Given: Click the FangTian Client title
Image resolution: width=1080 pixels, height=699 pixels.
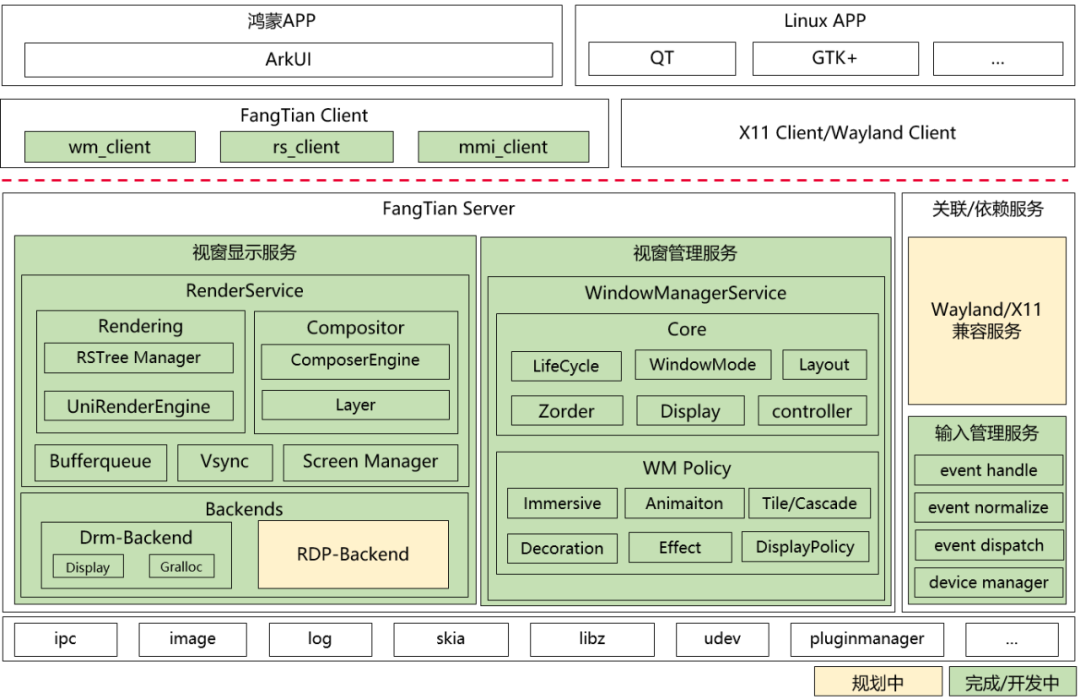Looking at the screenshot, I should (304, 115).
